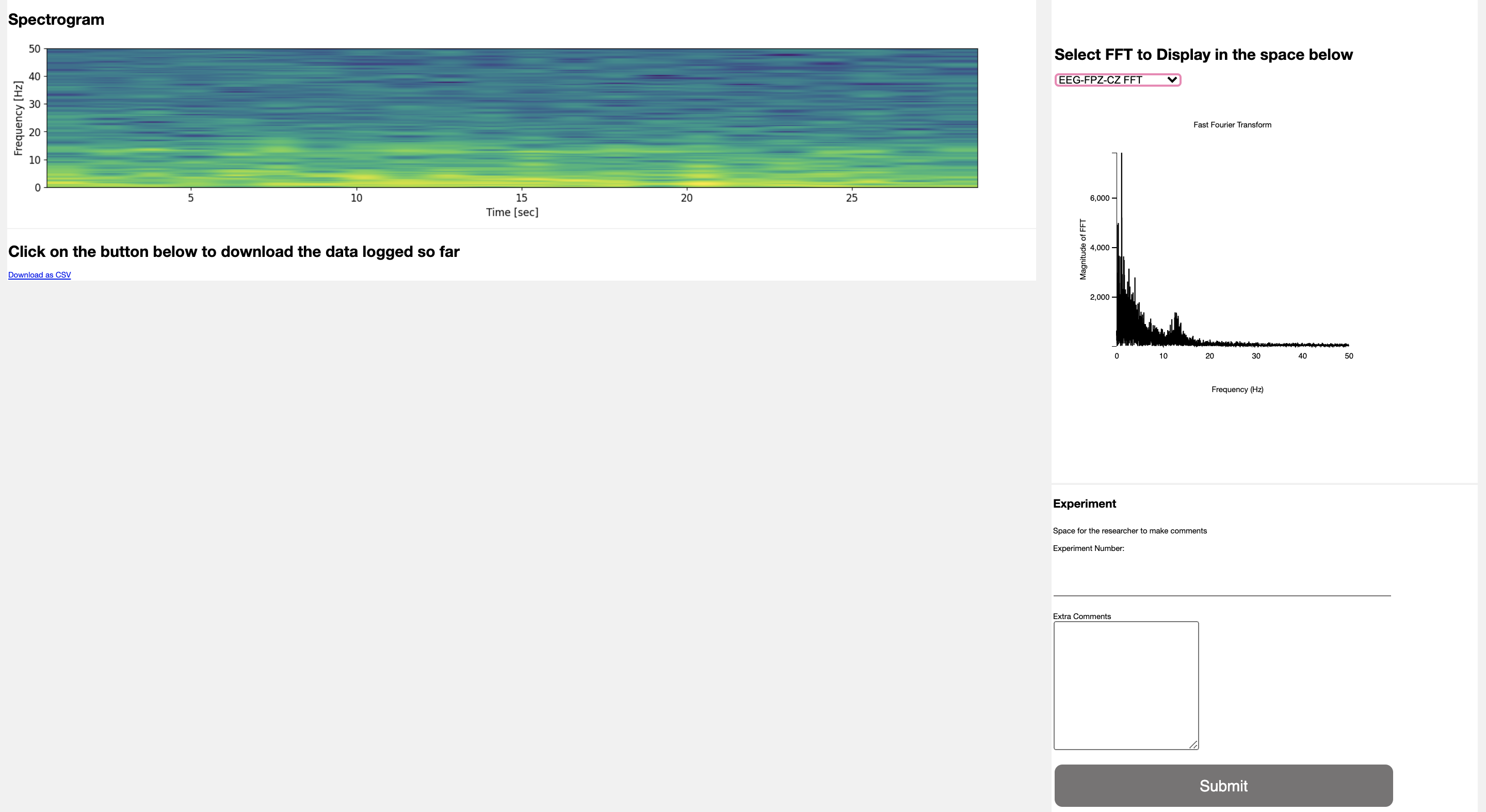The width and height of the screenshot is (1486, 812).
Task: Click the Frequency [Hz] spectrogram axis label
Action: [18, 118]
